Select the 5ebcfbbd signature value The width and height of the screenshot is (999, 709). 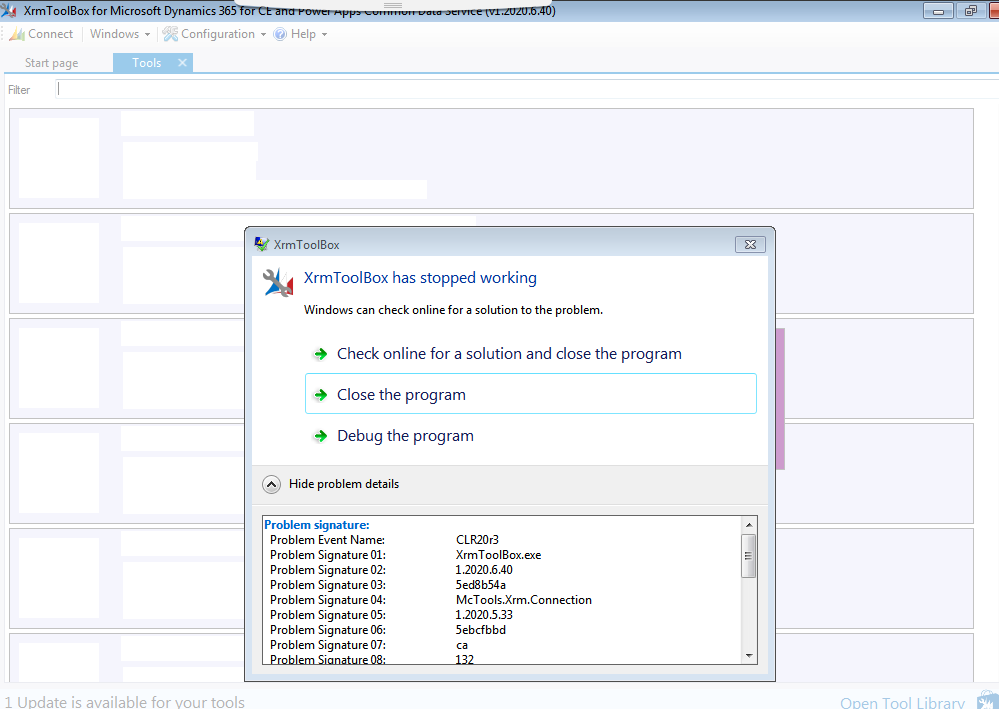[480, 630]
